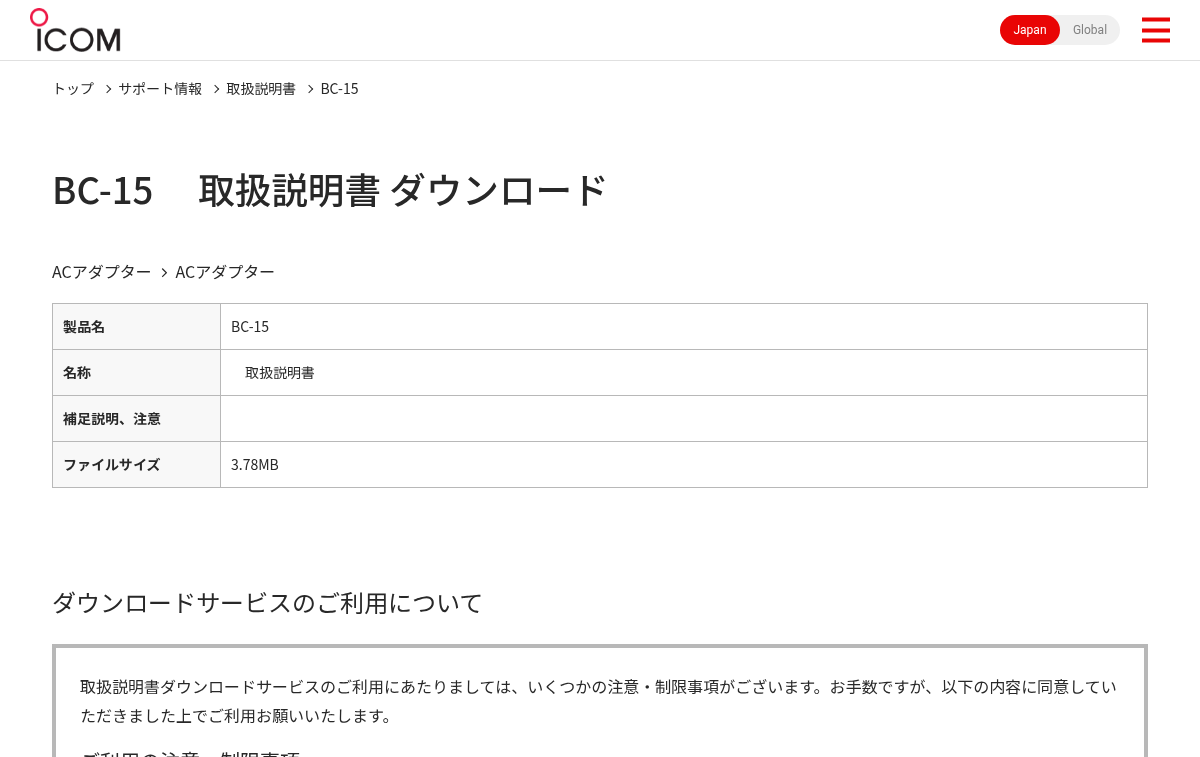Click BC-15 breadcrumb item

[x=339, y=88]
